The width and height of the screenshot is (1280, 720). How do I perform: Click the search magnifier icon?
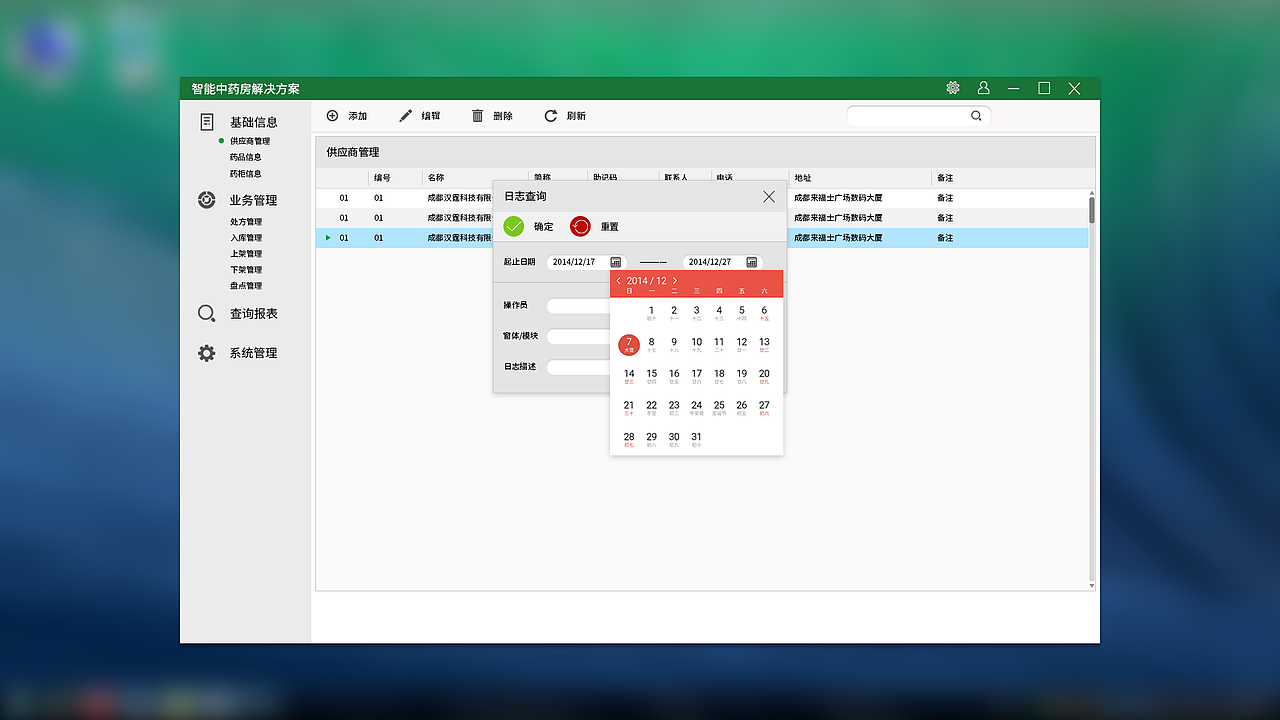coord(976,116)
